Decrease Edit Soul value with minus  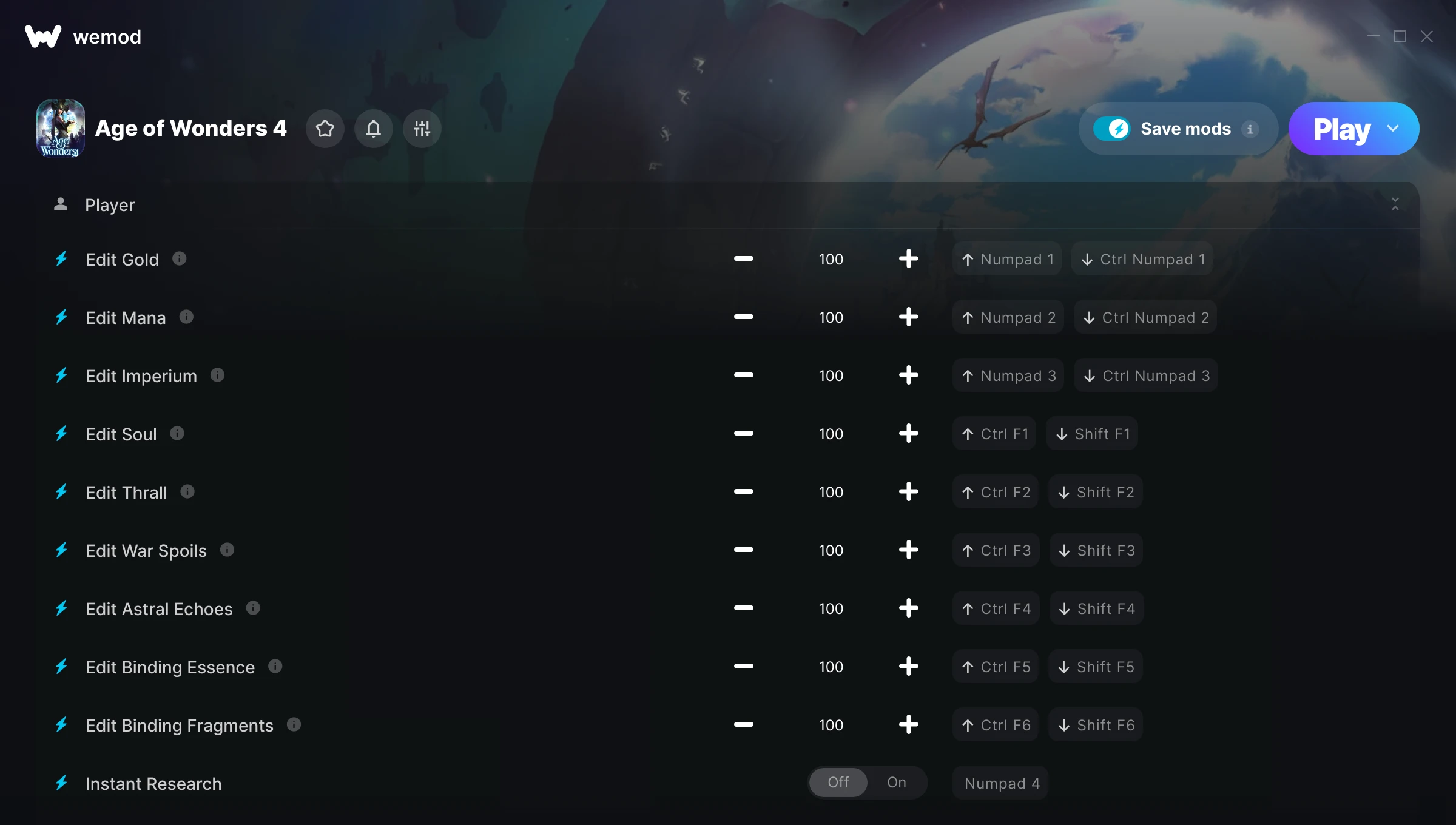click(x=744, y=434)
